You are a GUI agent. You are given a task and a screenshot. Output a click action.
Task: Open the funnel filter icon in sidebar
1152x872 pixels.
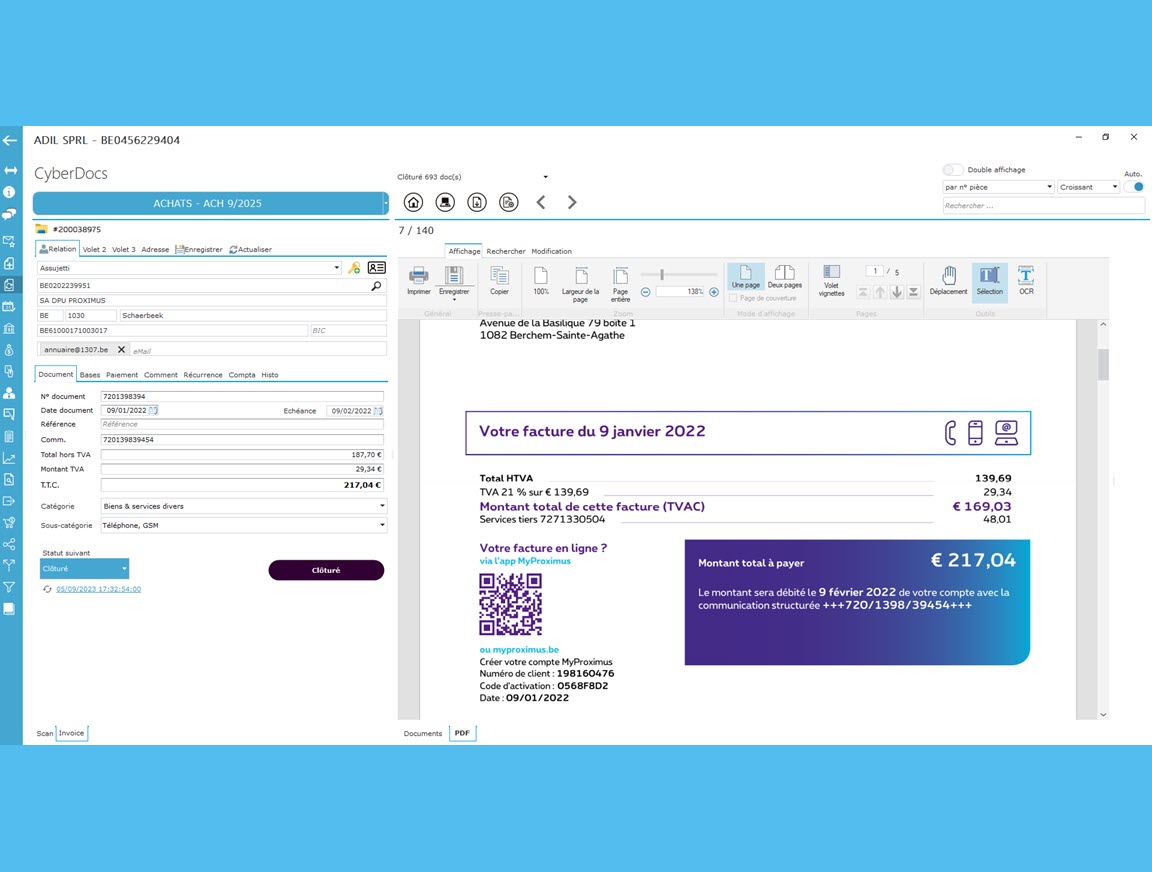pyautogui.click(x=10, y=587)
